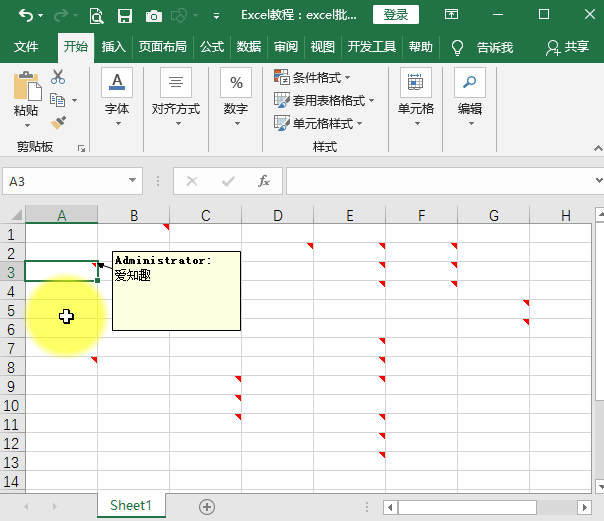The image size is (604, 521).
Task: Open the 数字 number format group
Action: [x=236, y=98]
